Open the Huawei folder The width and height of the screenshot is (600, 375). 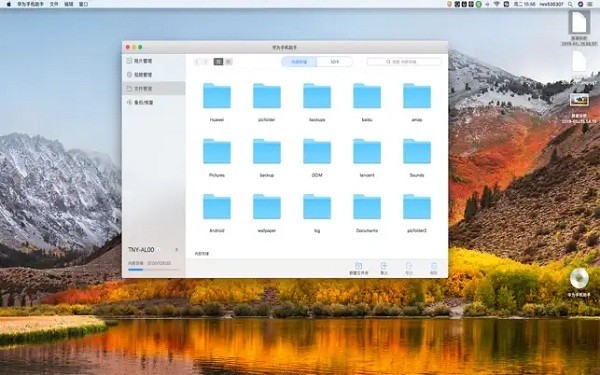(217, 96)
